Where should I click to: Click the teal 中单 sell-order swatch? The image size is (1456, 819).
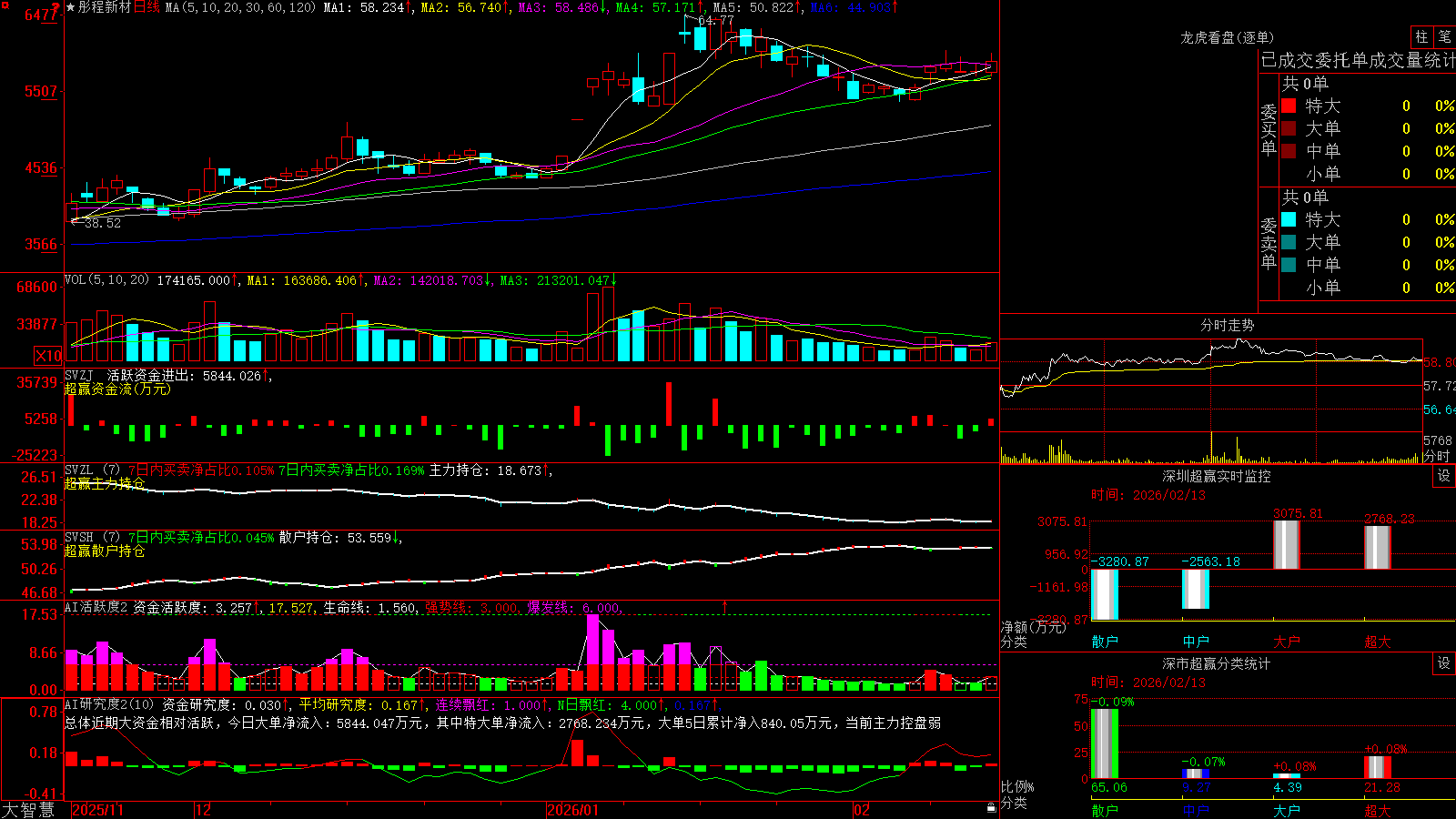pos(1289,265)
